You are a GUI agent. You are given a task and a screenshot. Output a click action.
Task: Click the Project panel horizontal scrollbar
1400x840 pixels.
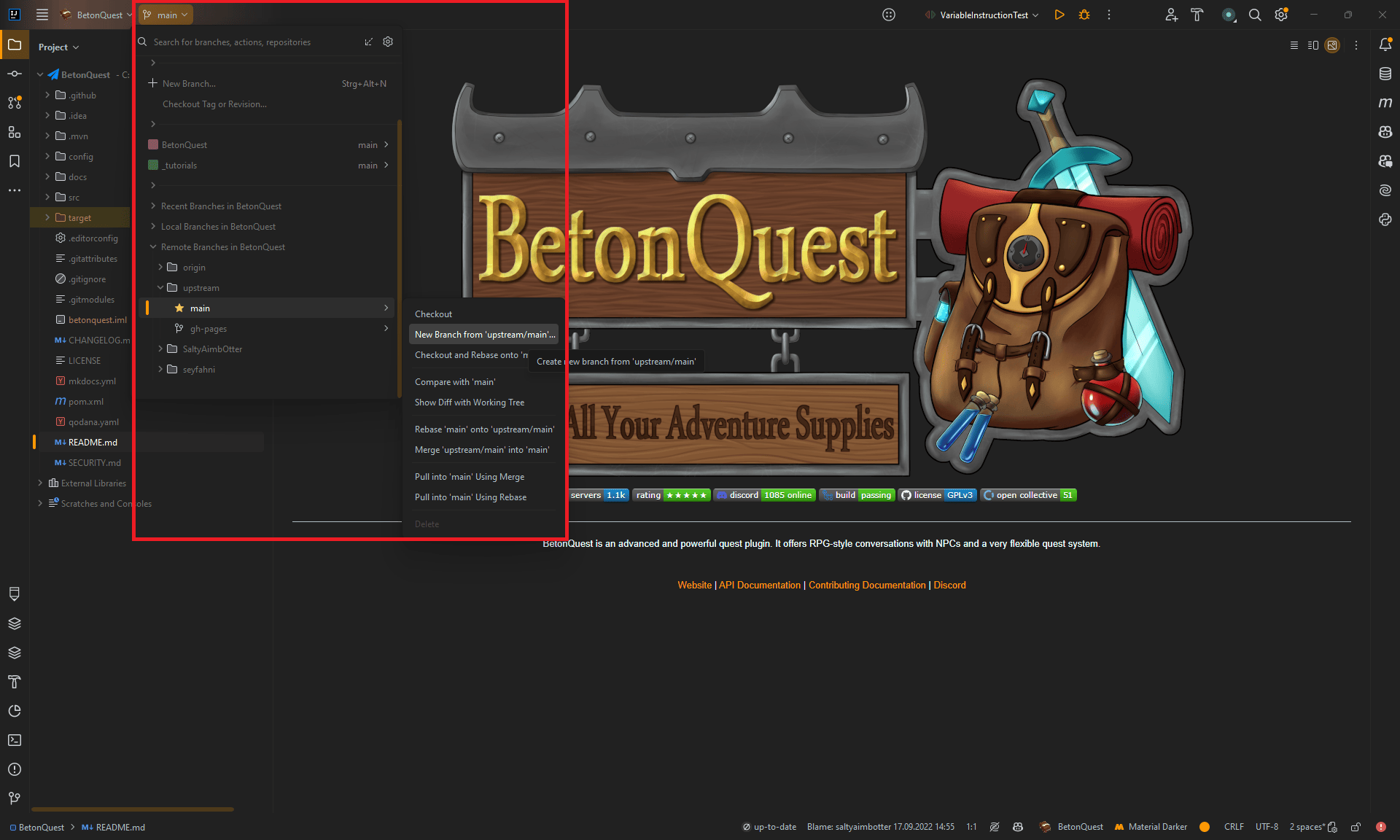point(133,809)
